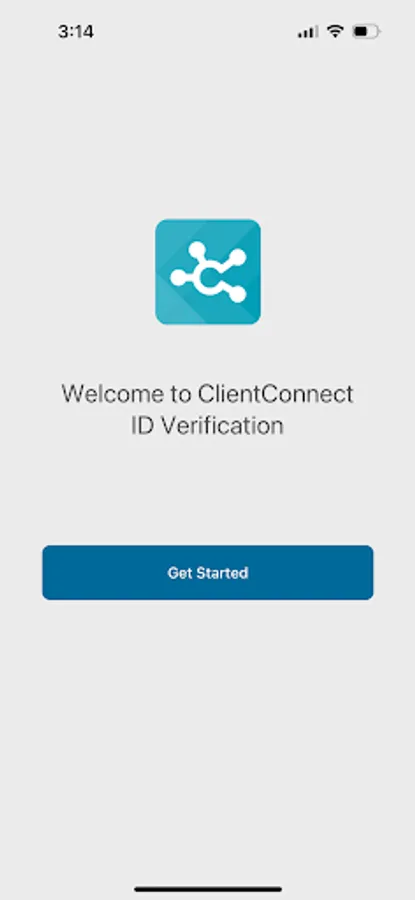Tap the ID Verification text line
The image size is (415, 900).
tap(208, 426)
